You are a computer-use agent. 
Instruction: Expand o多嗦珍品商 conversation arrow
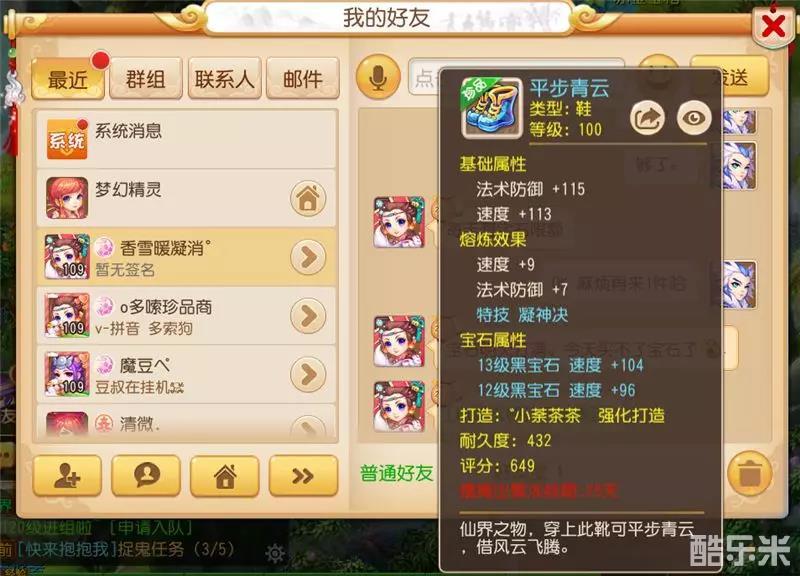tap(308, 316)
